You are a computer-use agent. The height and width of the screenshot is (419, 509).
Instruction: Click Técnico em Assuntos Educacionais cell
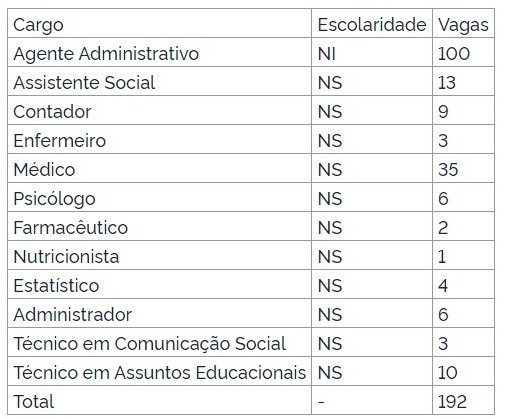(x=160, y=373)
